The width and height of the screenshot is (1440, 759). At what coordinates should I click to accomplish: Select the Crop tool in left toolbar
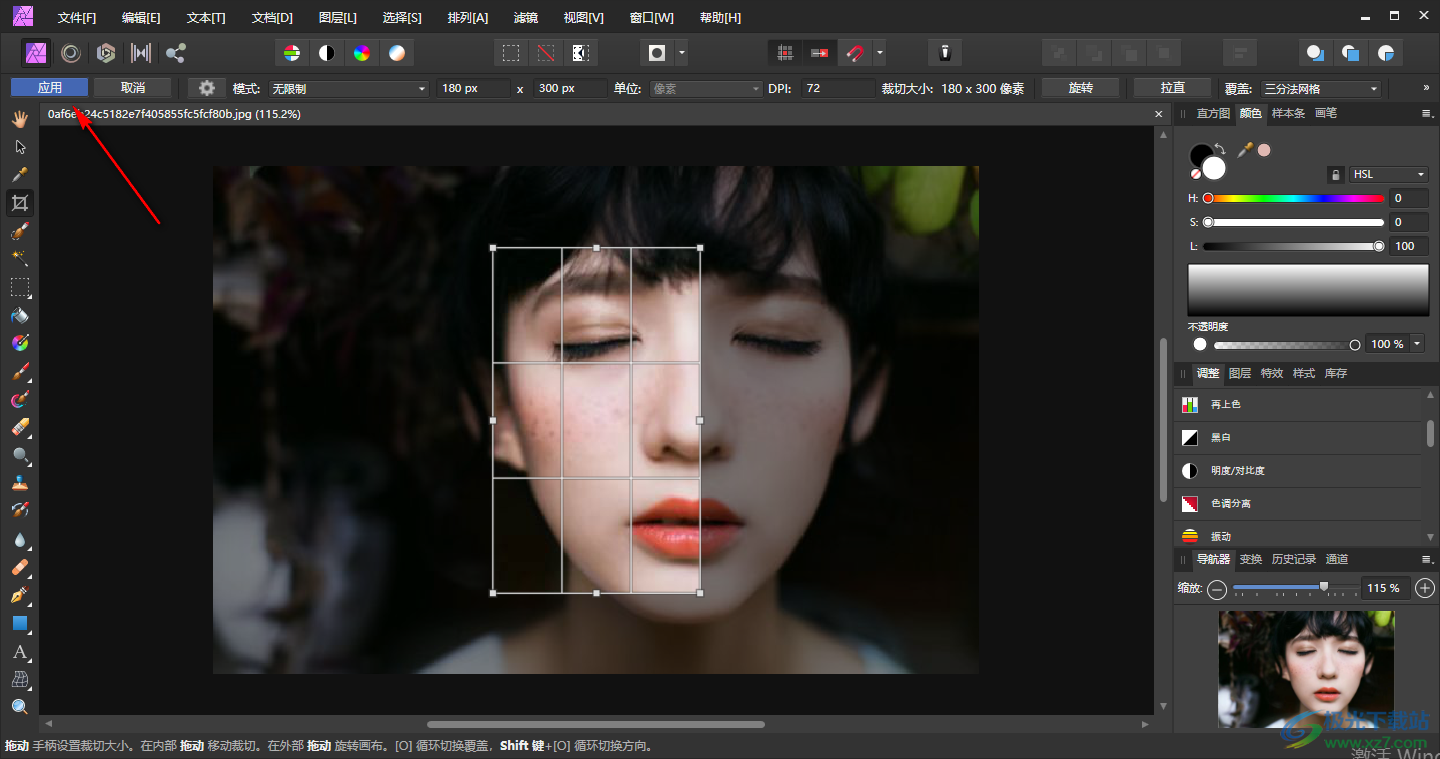point(19,203)
